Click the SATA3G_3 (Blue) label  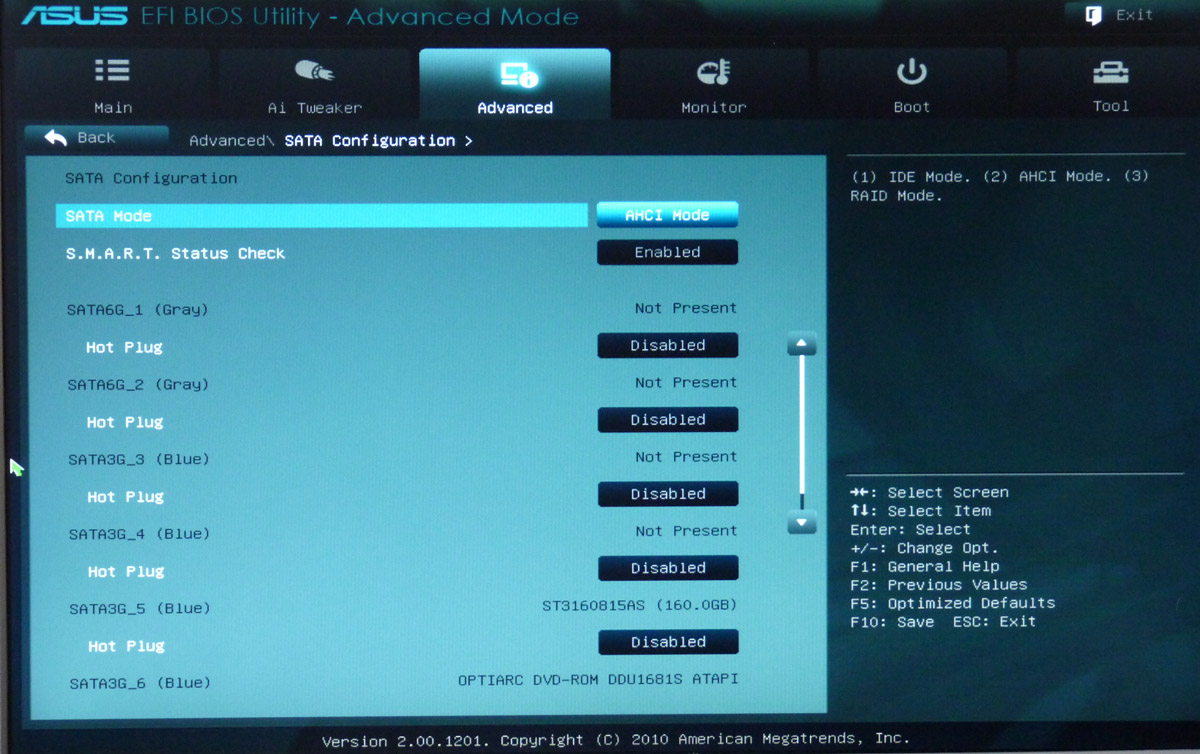click(138, 460)
